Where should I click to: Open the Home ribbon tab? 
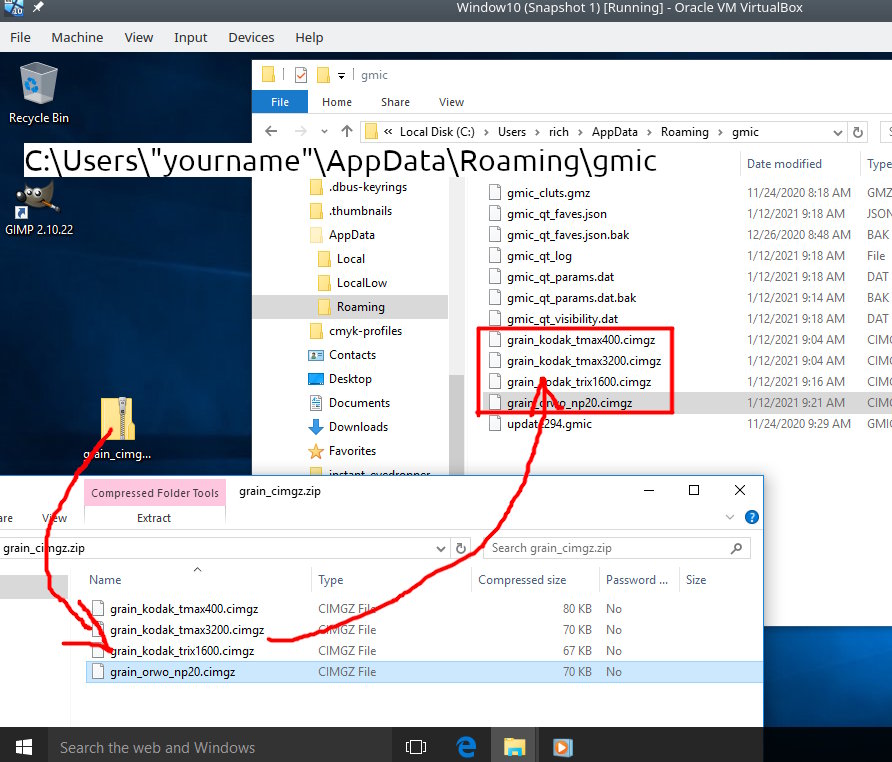pyautogui.click(x=337, y=102)
